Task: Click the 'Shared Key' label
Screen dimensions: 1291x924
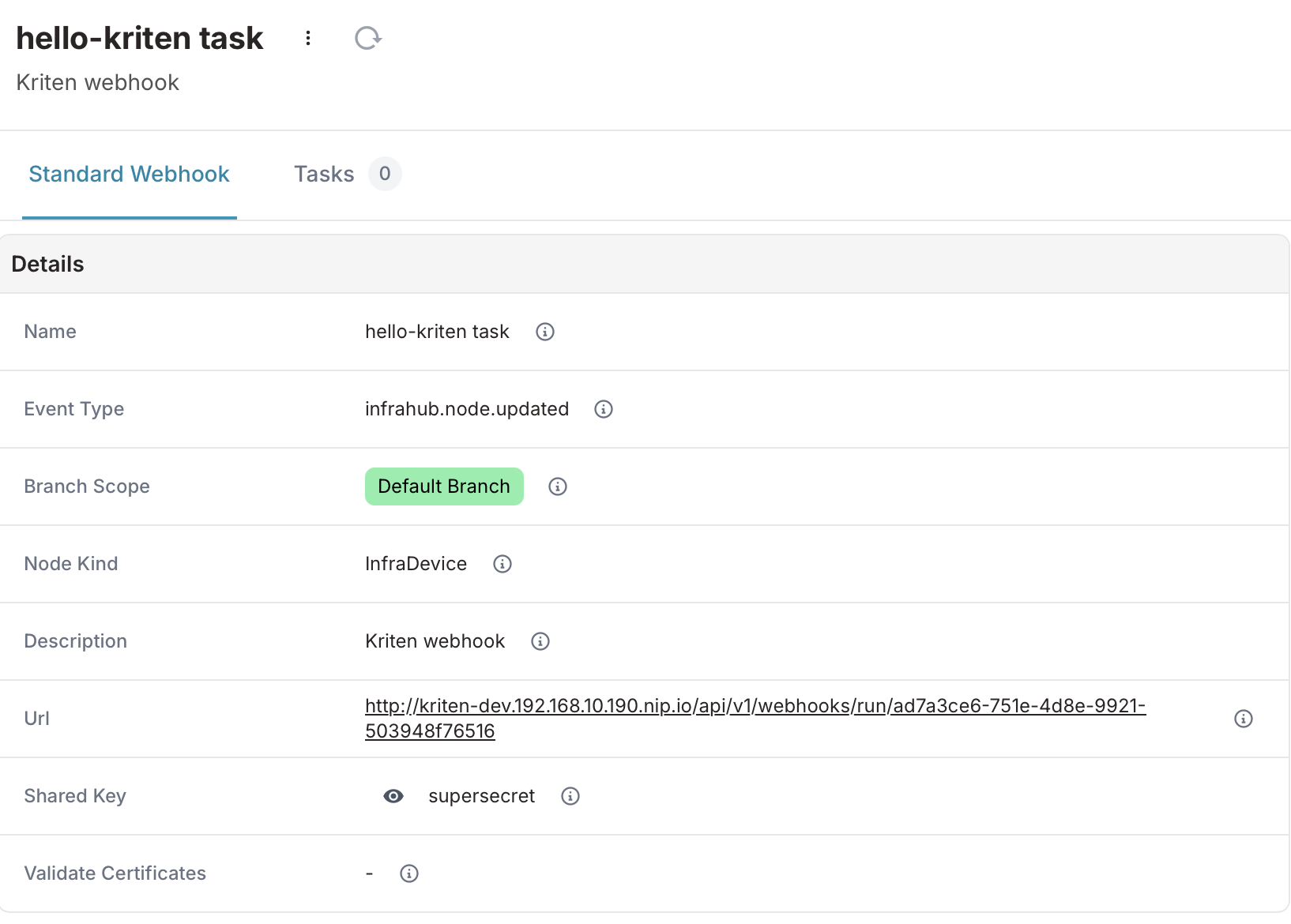Action: coord(75,796)
